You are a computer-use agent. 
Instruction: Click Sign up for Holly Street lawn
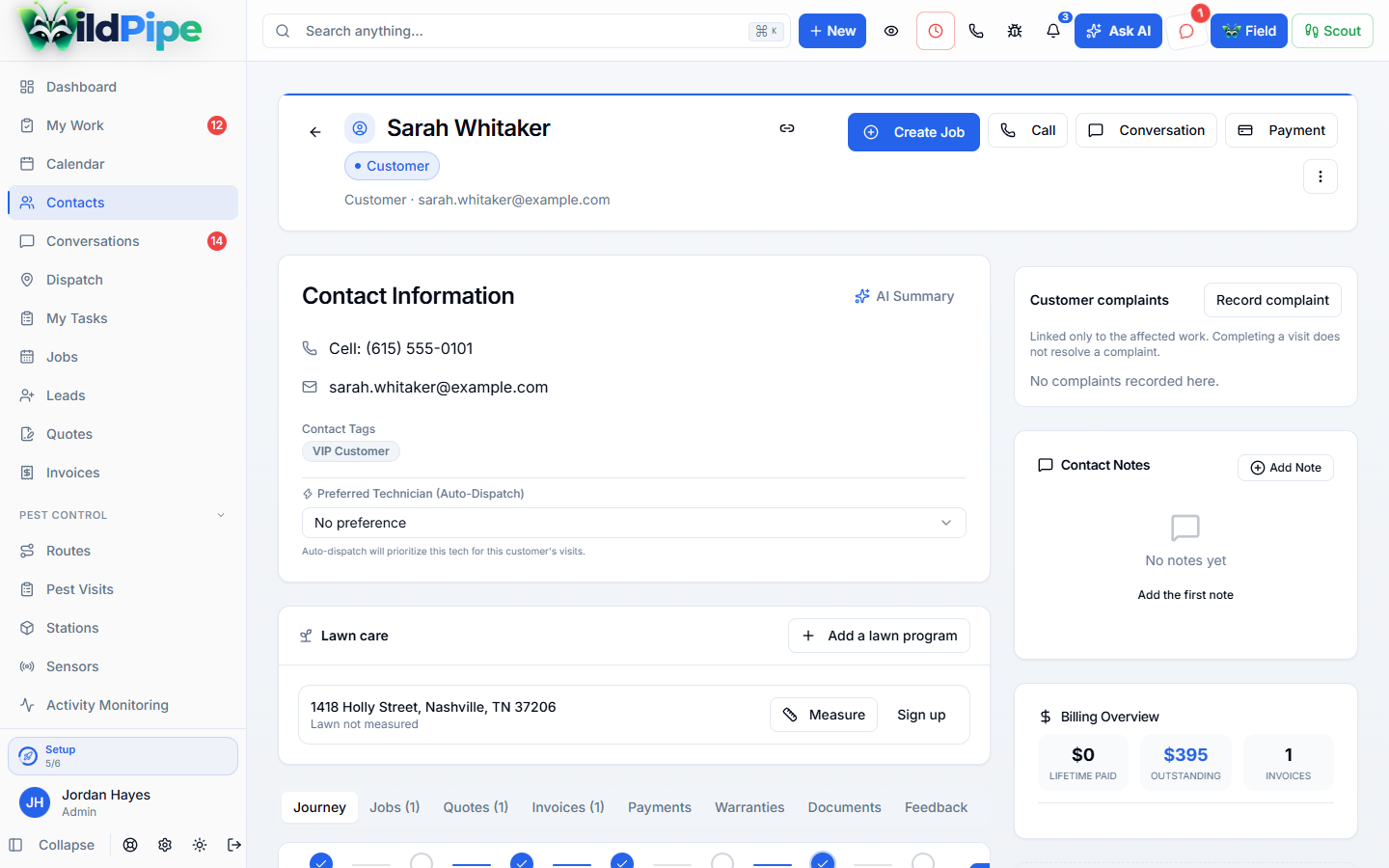coord(921,715)
